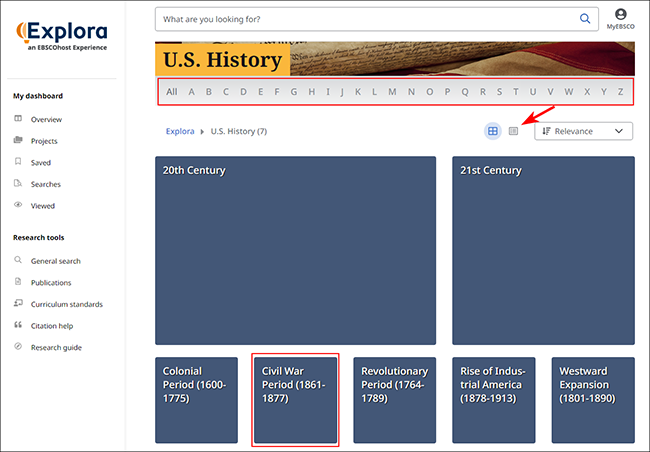The image size is (650, 452).
Task: Click the Research guide compass icon
Action: pos(18,346)
